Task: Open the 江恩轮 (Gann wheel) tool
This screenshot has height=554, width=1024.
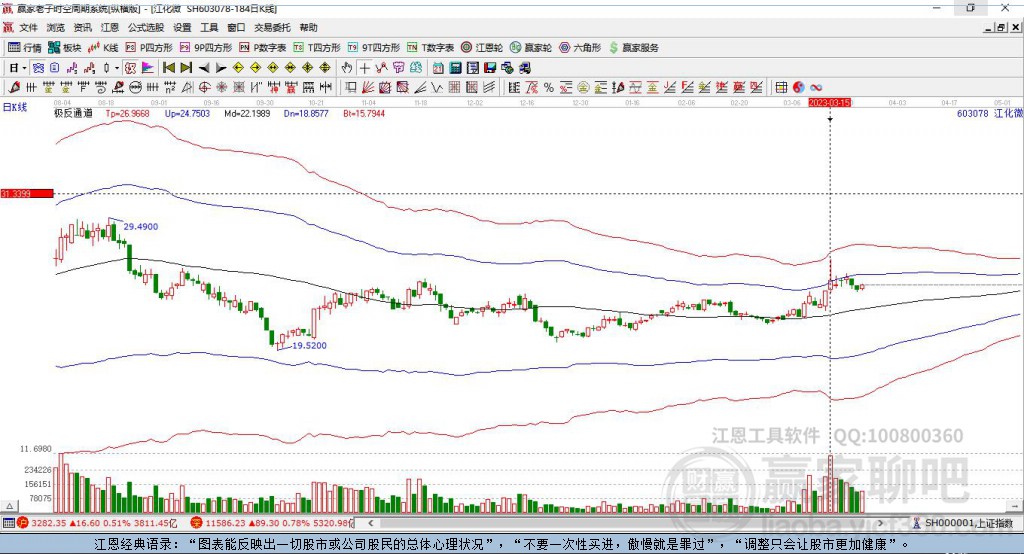Action: click(489, 47)
